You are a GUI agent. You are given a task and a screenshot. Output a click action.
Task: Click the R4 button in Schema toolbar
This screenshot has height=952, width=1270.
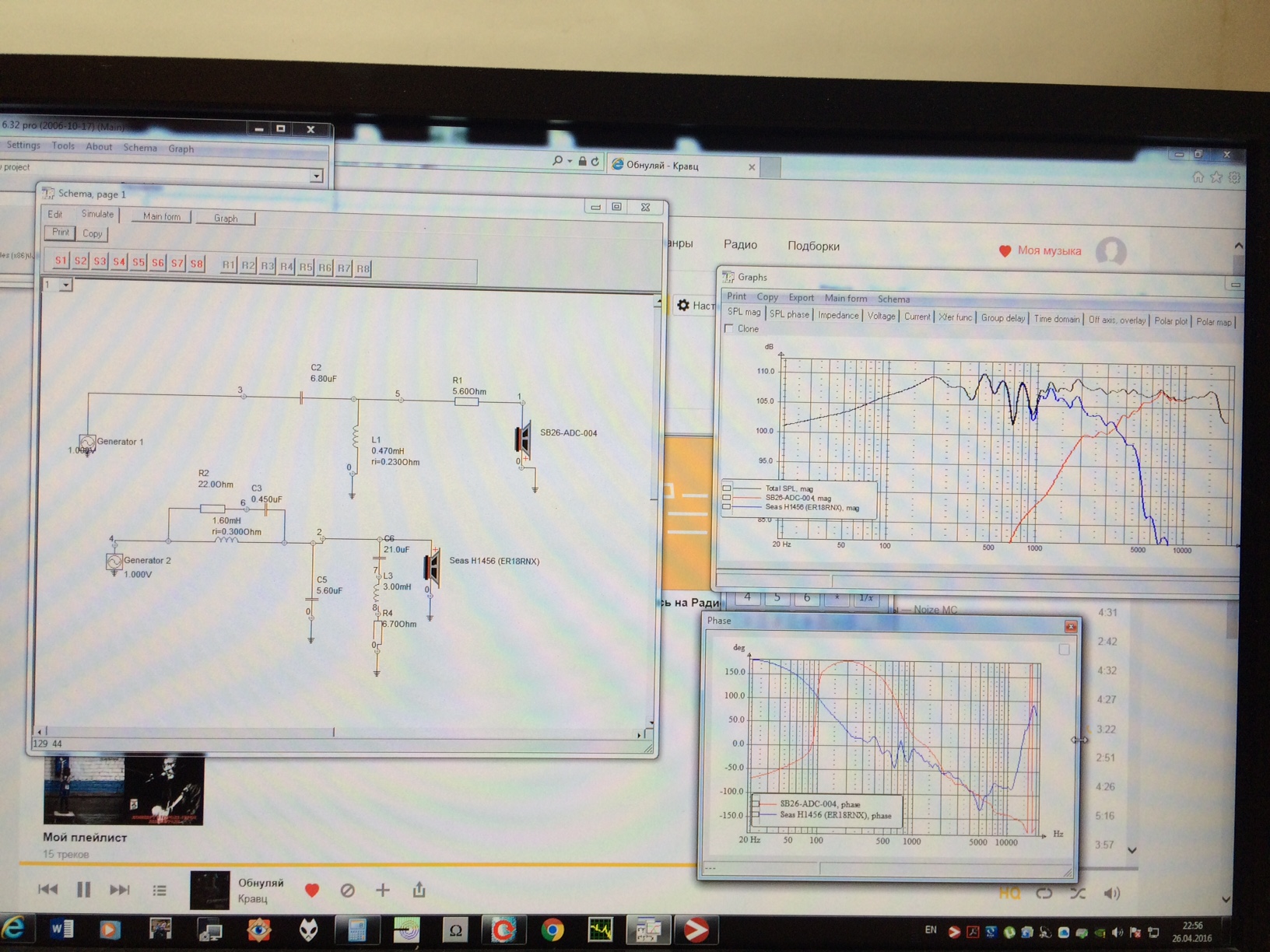[286, 267]
